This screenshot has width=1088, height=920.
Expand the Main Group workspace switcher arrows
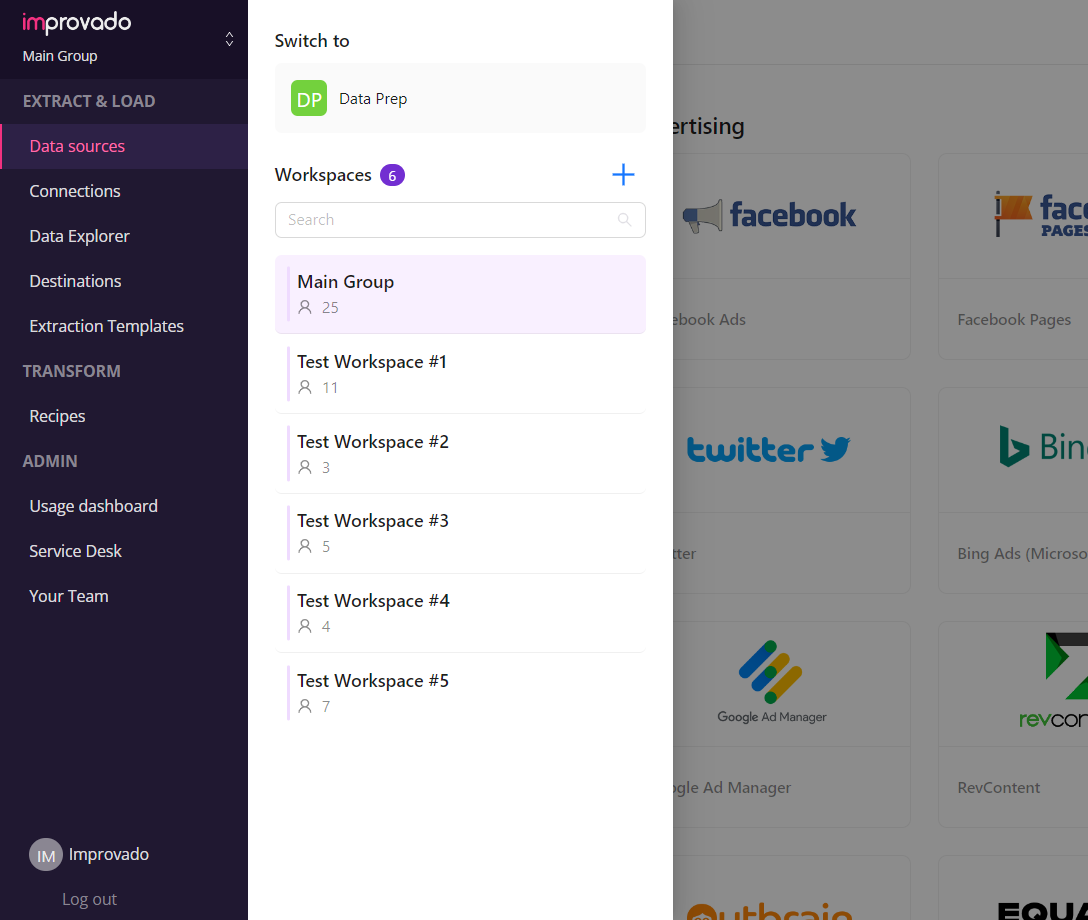[x=229, y=39]
